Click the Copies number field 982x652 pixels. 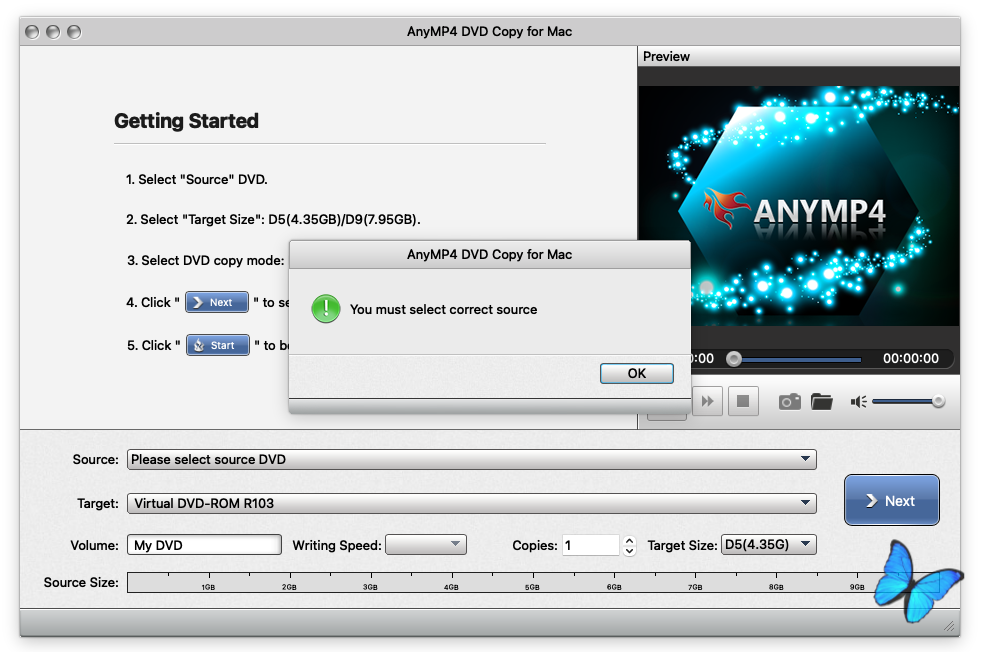click(590, 545)
